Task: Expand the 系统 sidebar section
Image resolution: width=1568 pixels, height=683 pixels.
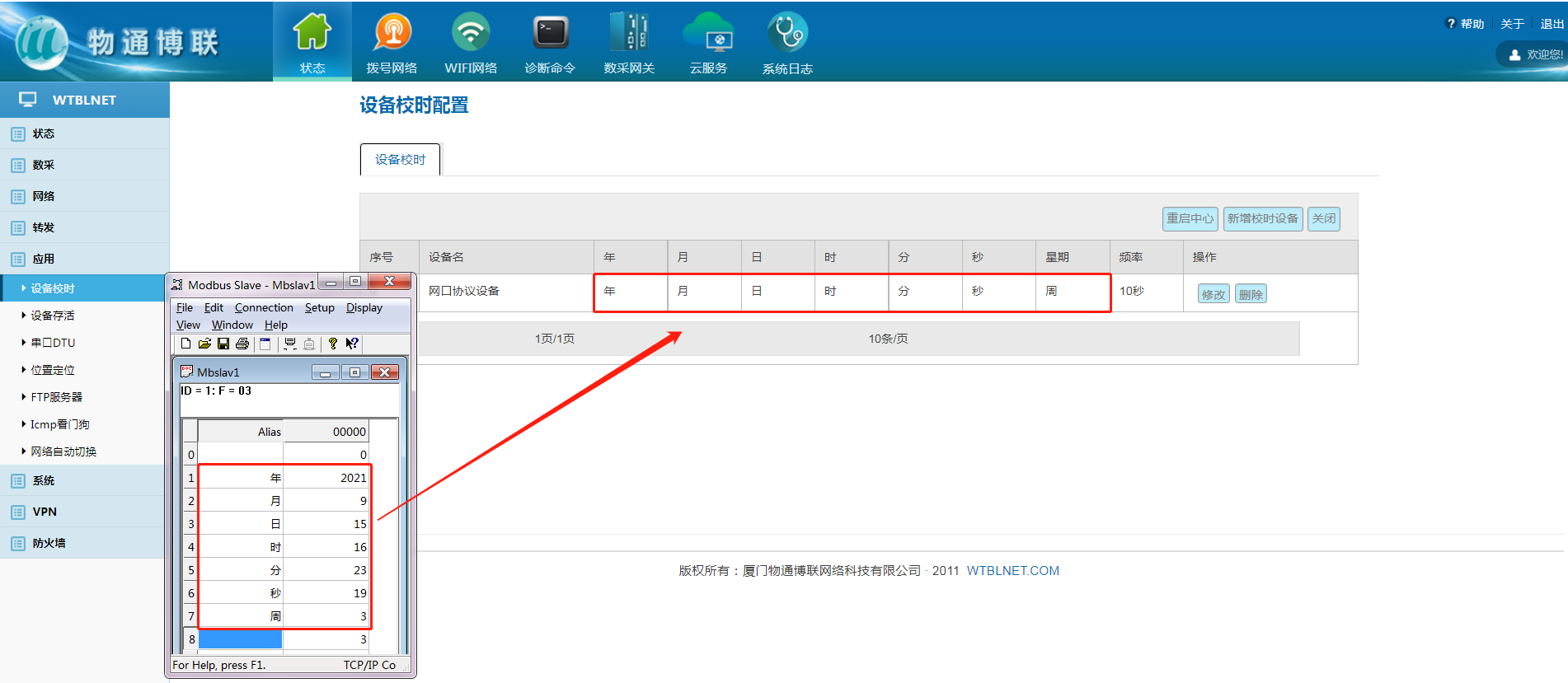Action: click(x=44, y=480)
